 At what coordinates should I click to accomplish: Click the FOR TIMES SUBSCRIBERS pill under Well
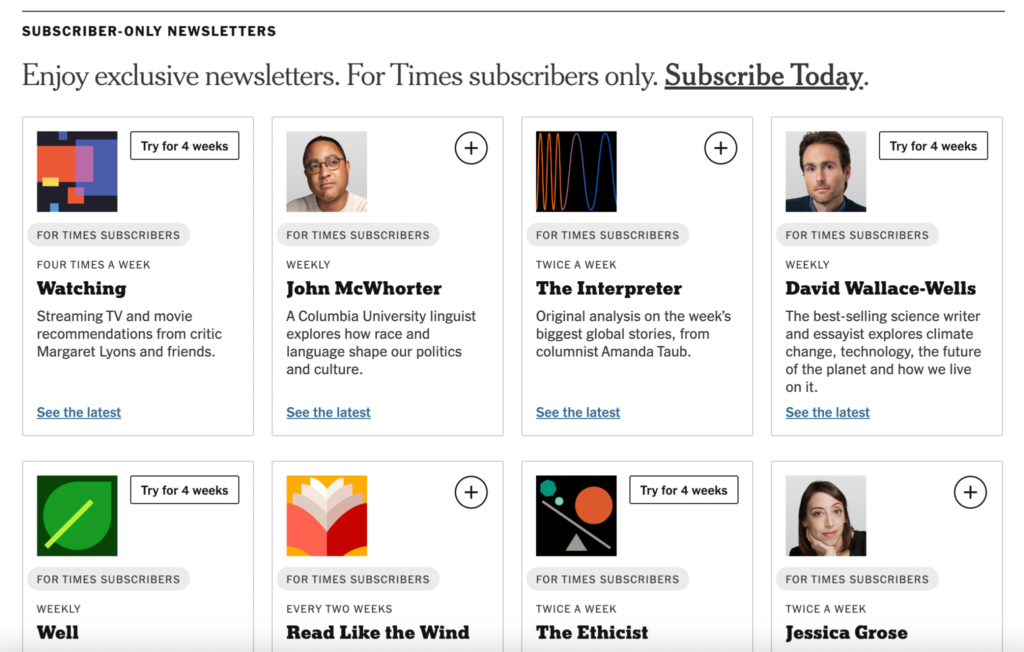pos(108,579)
